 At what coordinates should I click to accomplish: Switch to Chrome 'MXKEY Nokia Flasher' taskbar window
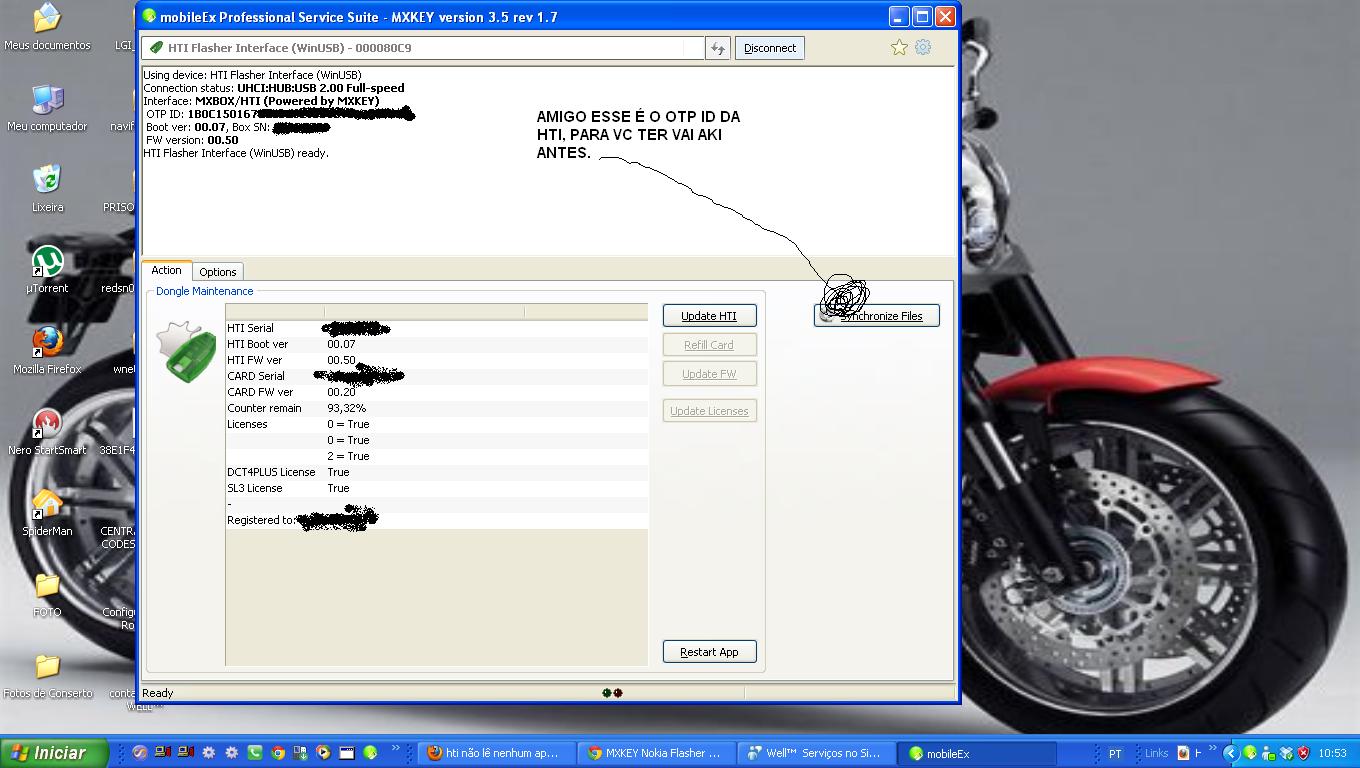click(x=655, y=753)
